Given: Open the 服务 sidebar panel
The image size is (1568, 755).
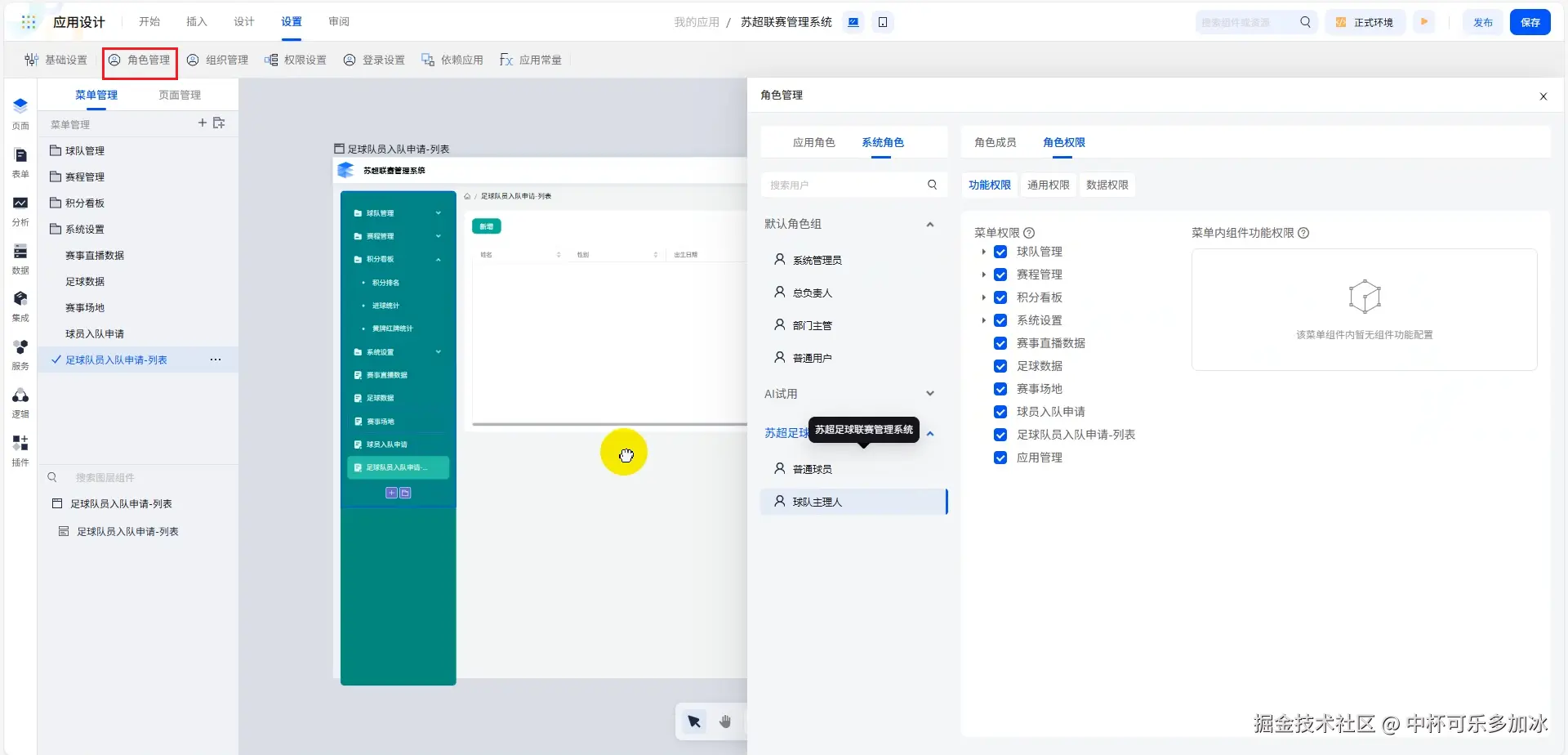Looking at the screenshot, I should pos(20,354).
